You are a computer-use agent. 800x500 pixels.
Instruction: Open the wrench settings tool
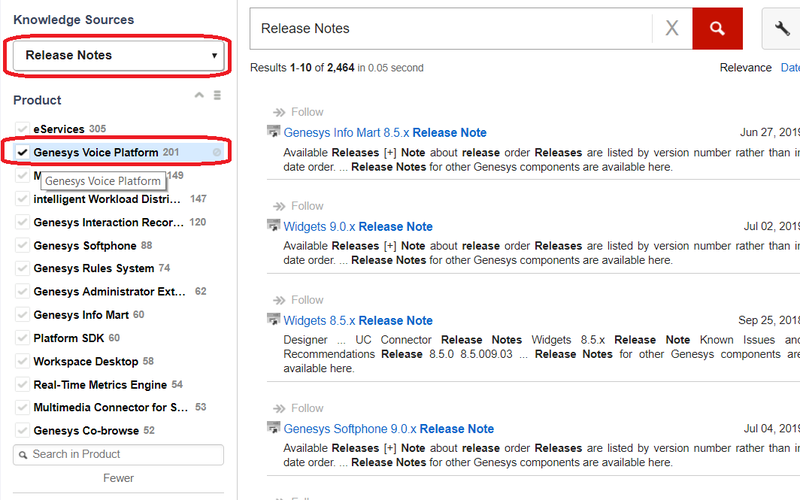(781, 29)
